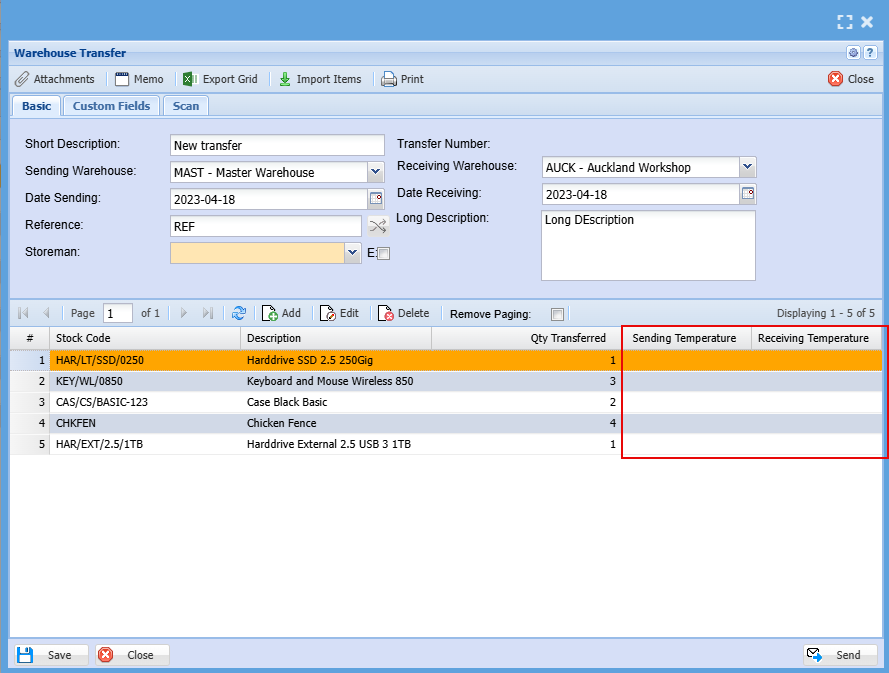Print the warehouse transfer
Image resolution: width=889 pixels, height=673 pixels.
(x=403, y=79)
